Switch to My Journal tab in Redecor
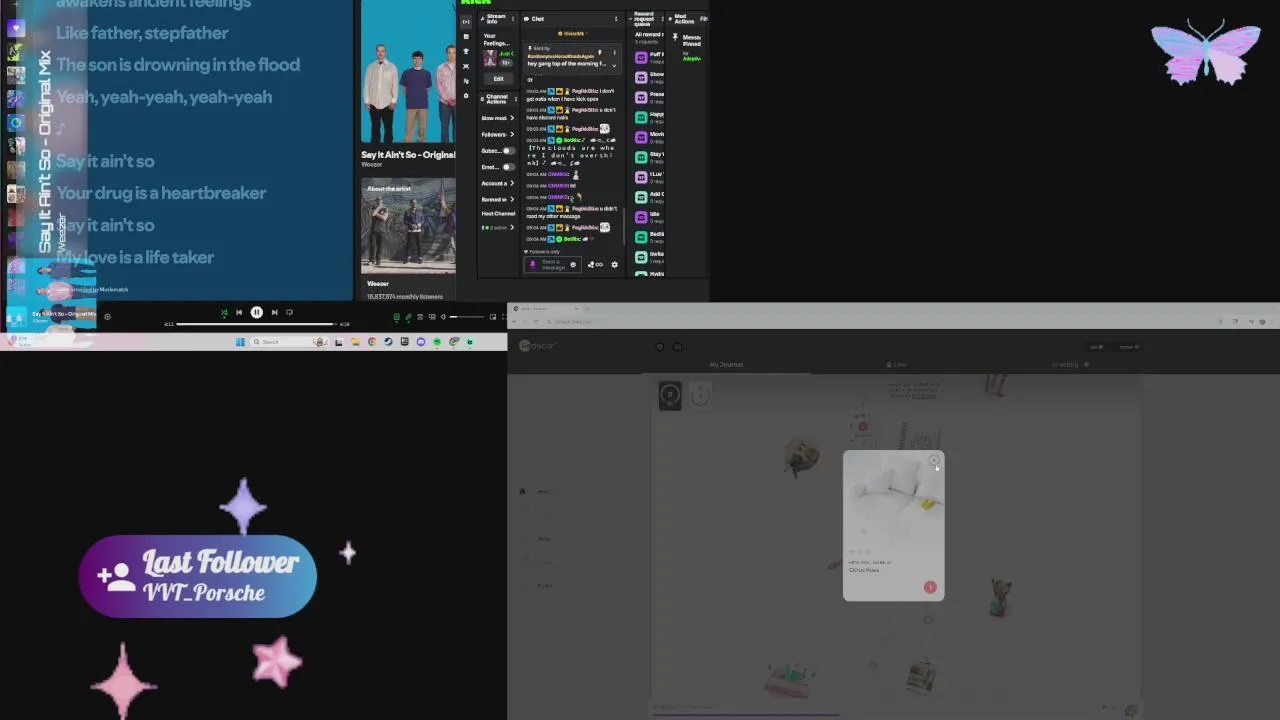This screenshot has width=1280, height=720. click(x=726, y=365)
